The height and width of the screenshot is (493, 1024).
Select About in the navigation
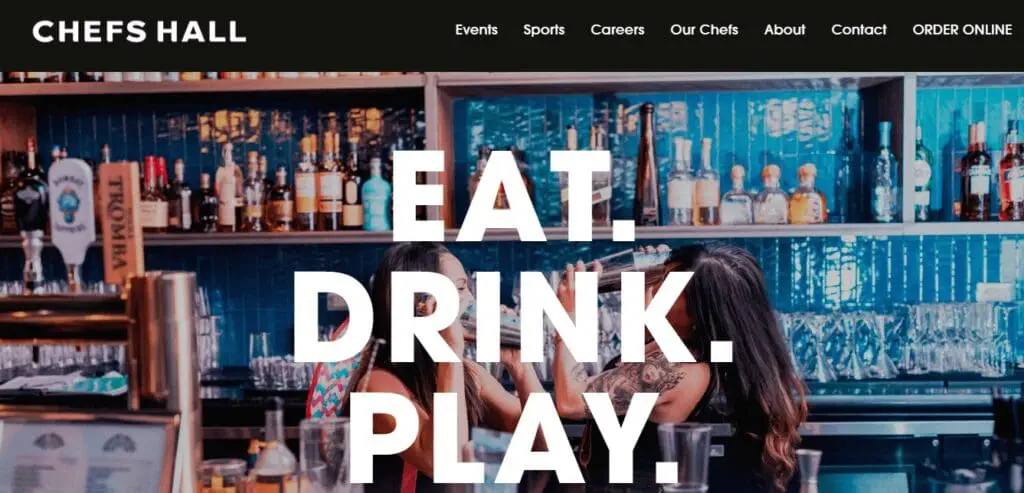(784, 29)
